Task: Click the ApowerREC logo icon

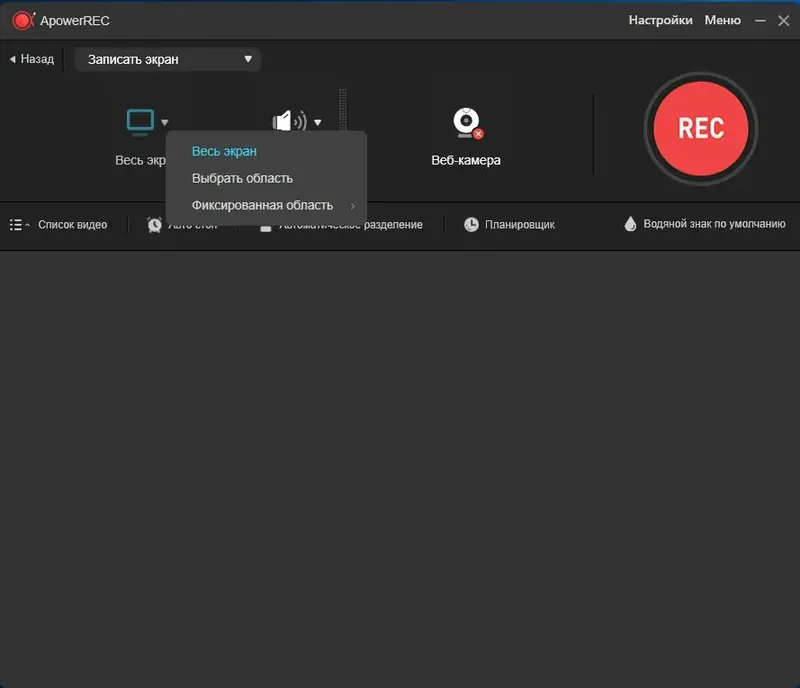Action: (21, 19)
